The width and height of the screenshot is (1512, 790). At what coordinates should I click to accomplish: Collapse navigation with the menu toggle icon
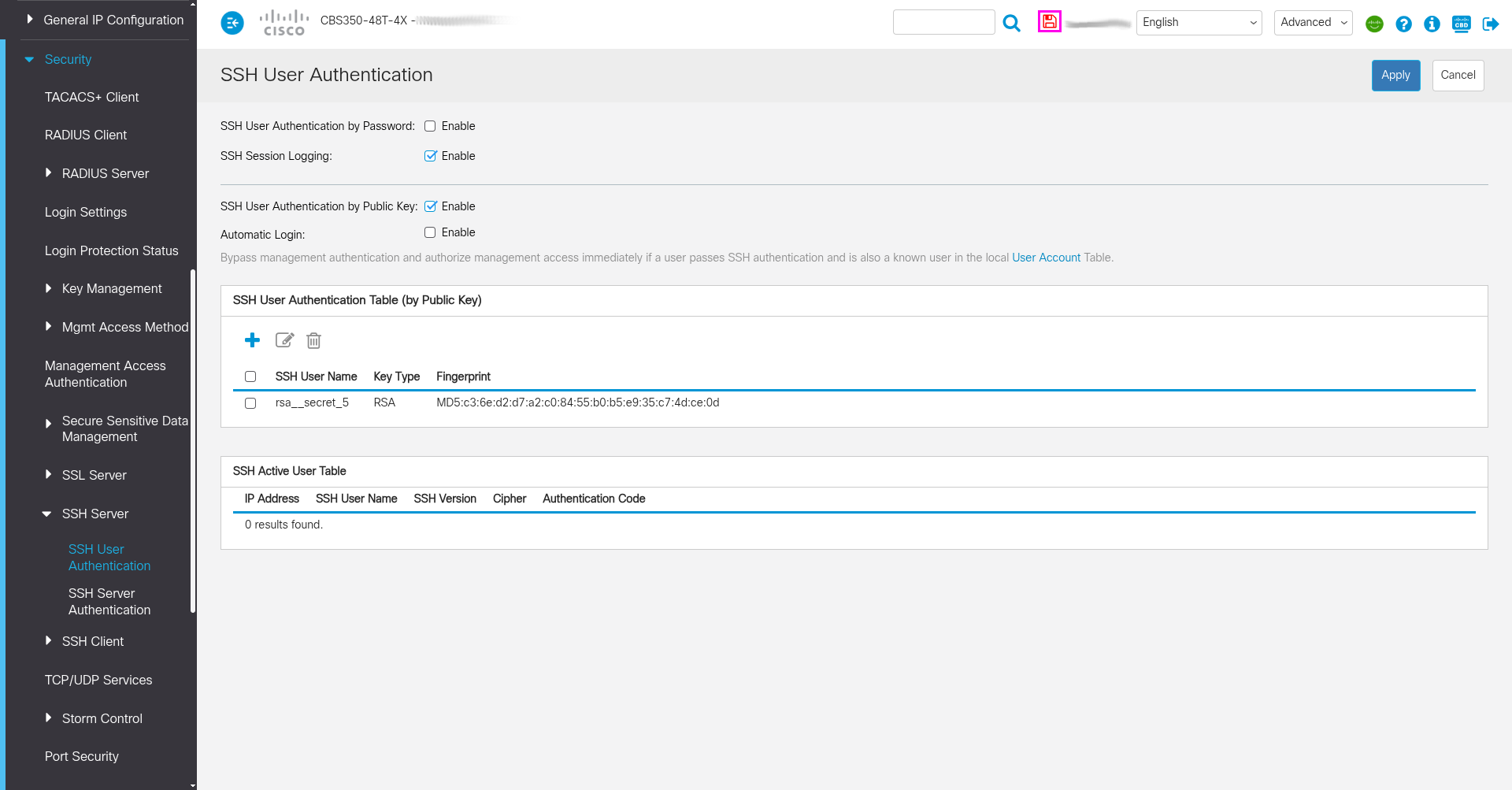point(232,24)
